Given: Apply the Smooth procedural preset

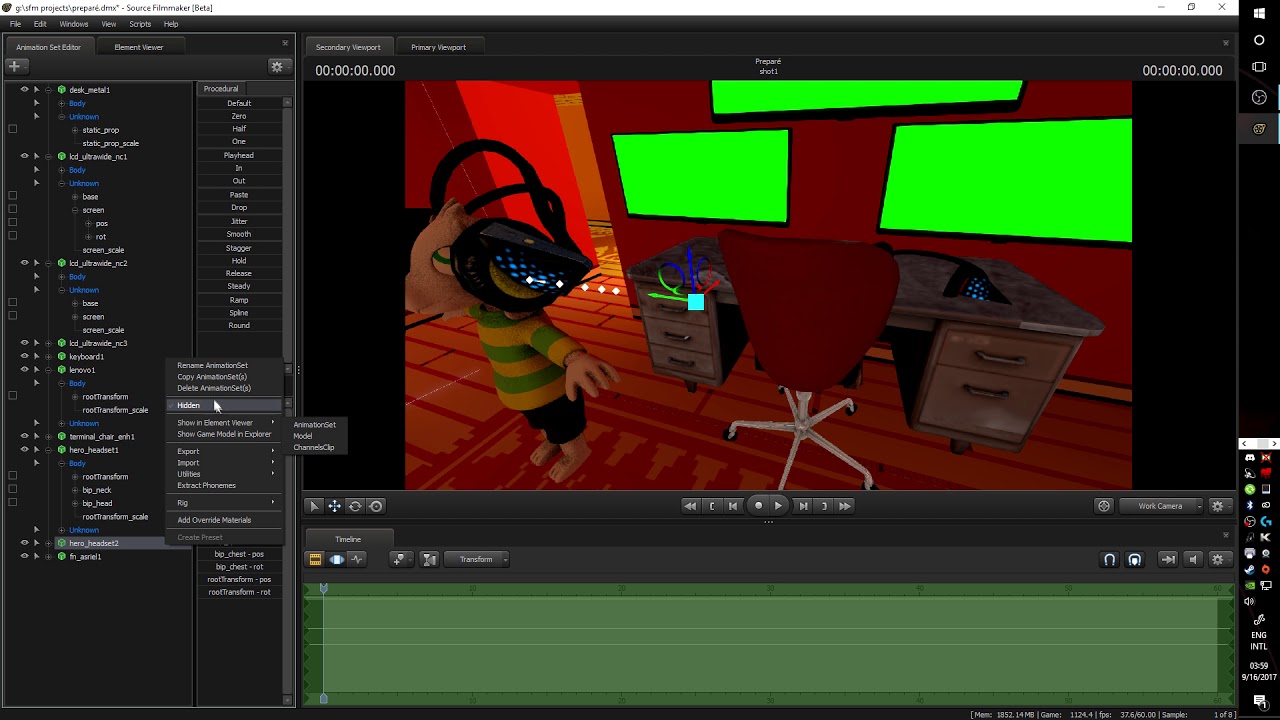Looking at the screenshot, I should point(239,234).
